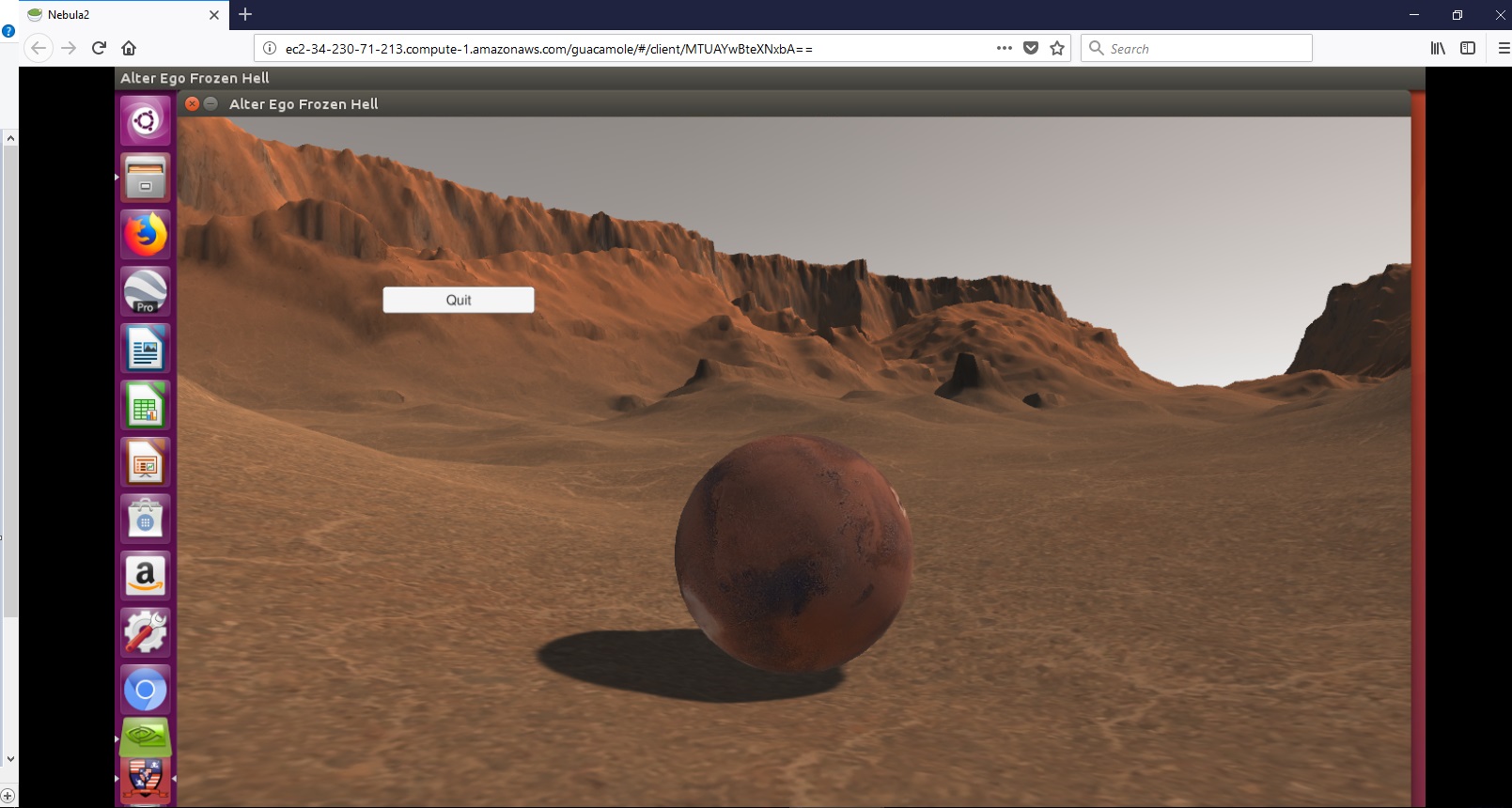This screenshot has height=808, width=1512.
Task: Open LibreOffice Impress from the dock
Action: [x=145, y=462]
